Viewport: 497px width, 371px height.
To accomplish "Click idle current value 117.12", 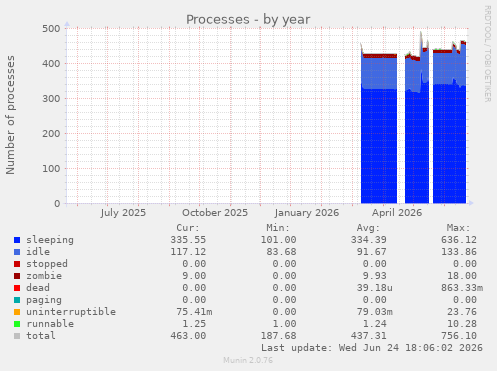I will [188, 252].
